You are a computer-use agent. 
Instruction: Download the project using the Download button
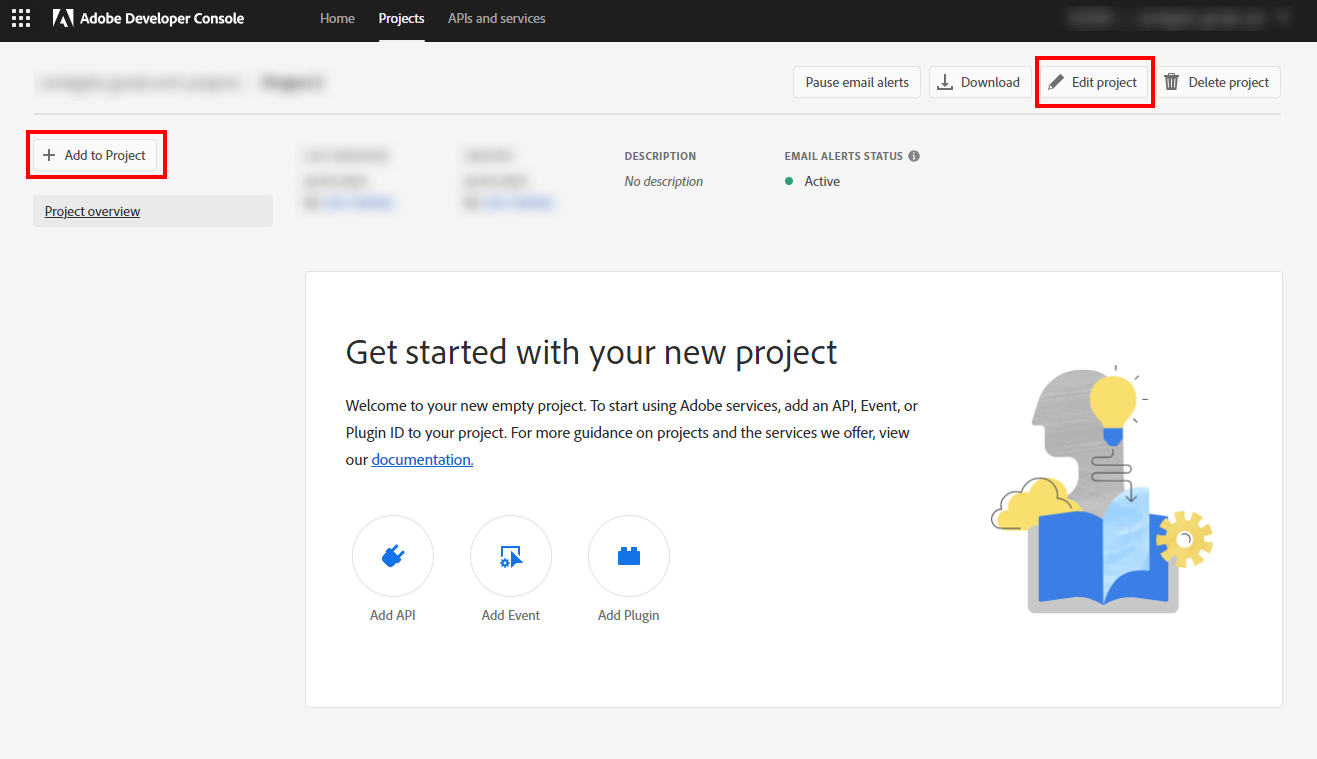(979, 82)
